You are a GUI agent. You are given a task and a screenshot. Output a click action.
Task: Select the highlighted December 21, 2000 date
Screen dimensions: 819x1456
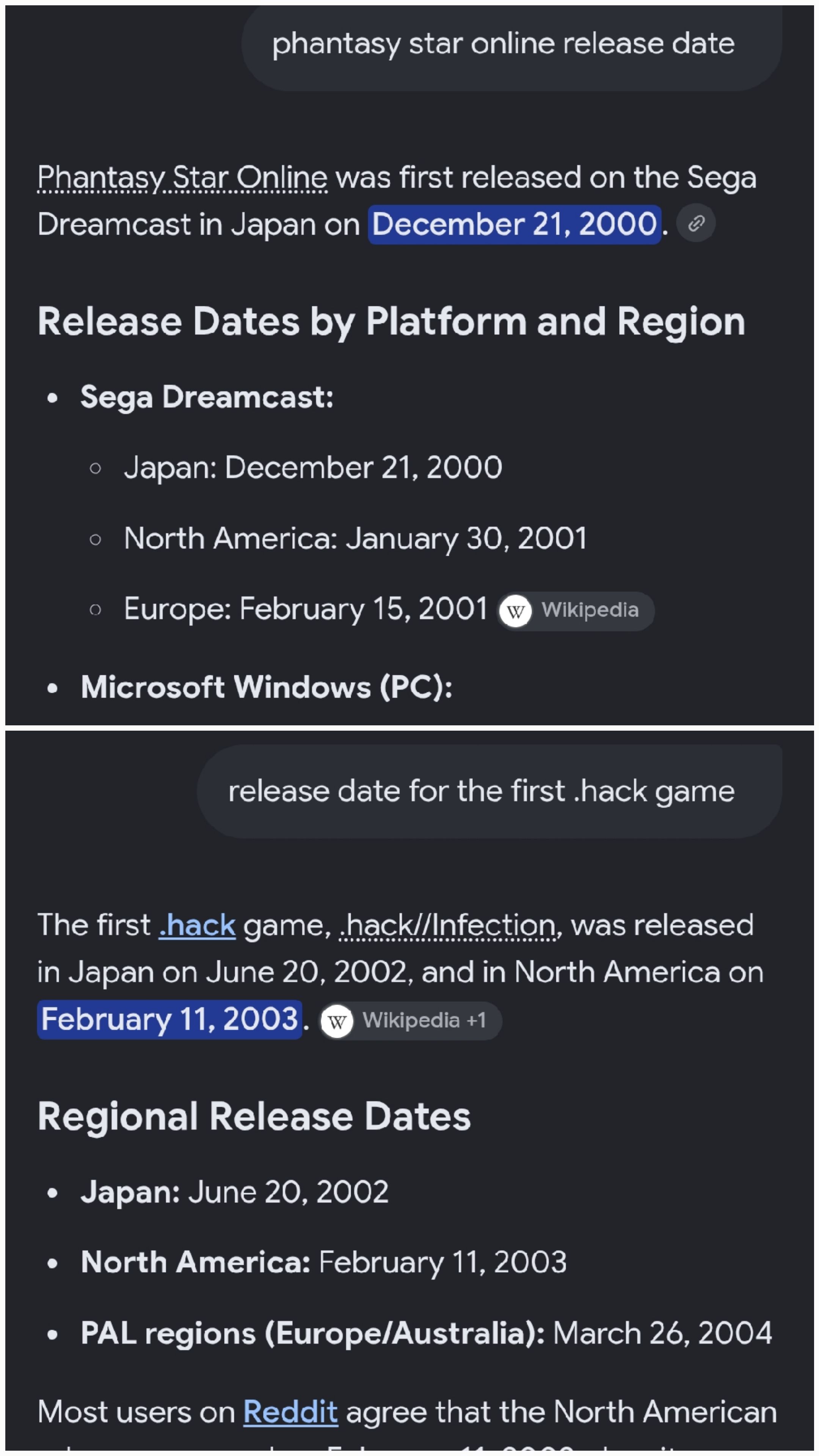[x=515, y=224]
